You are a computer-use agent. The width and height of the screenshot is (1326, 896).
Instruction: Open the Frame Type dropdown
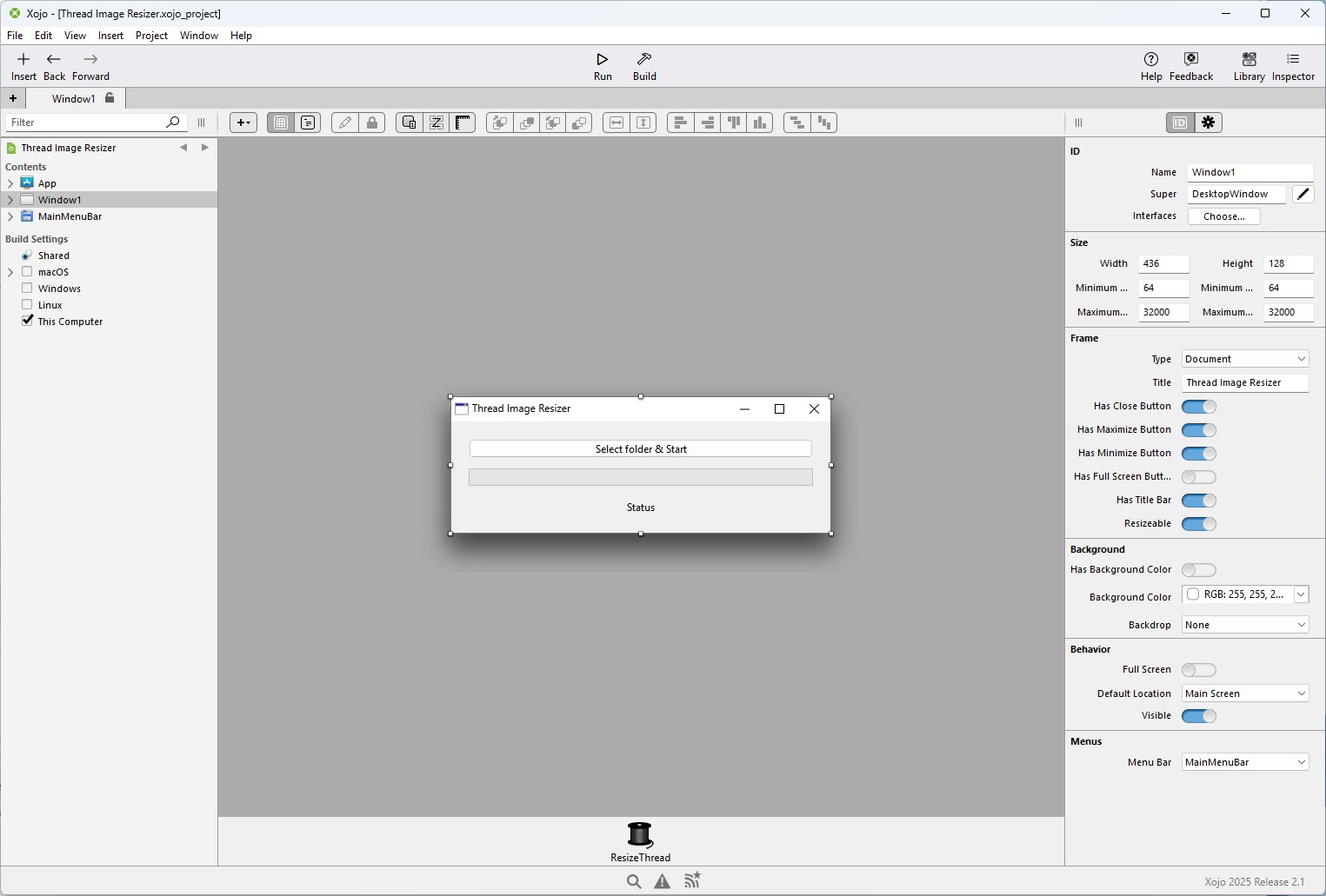(1245, 359)
